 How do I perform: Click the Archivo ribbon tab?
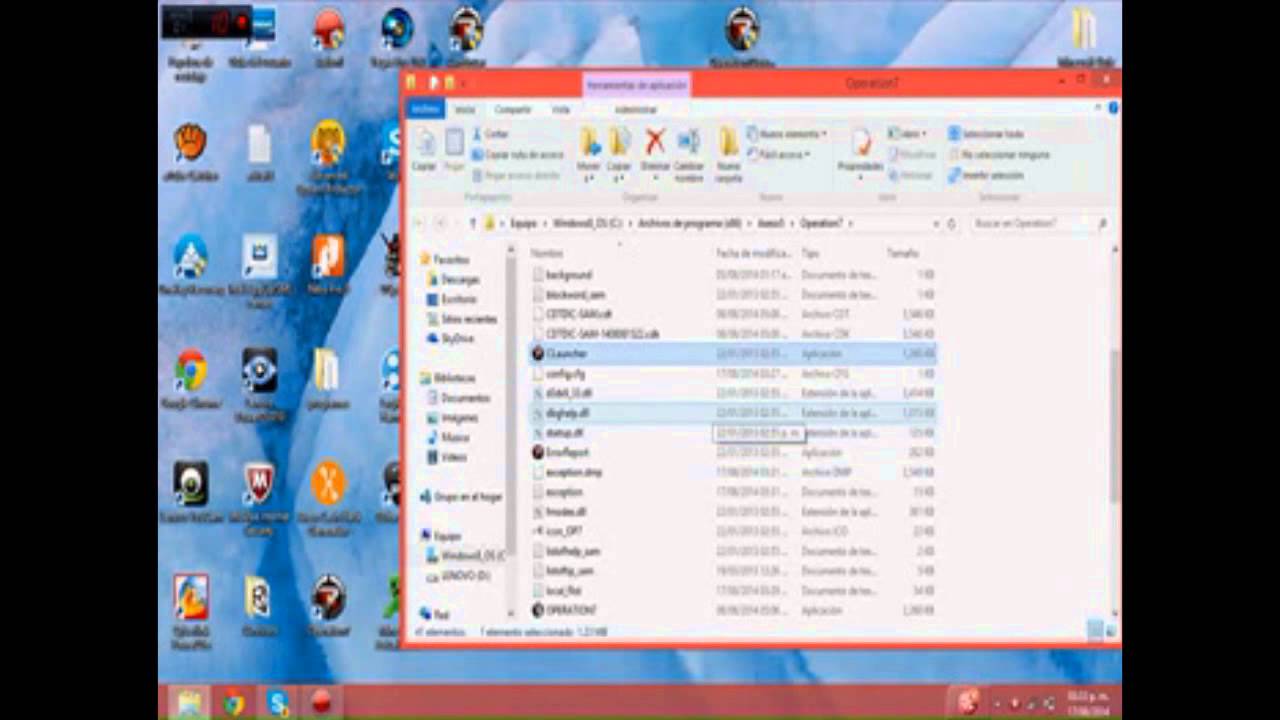click(x=425, y=108)
